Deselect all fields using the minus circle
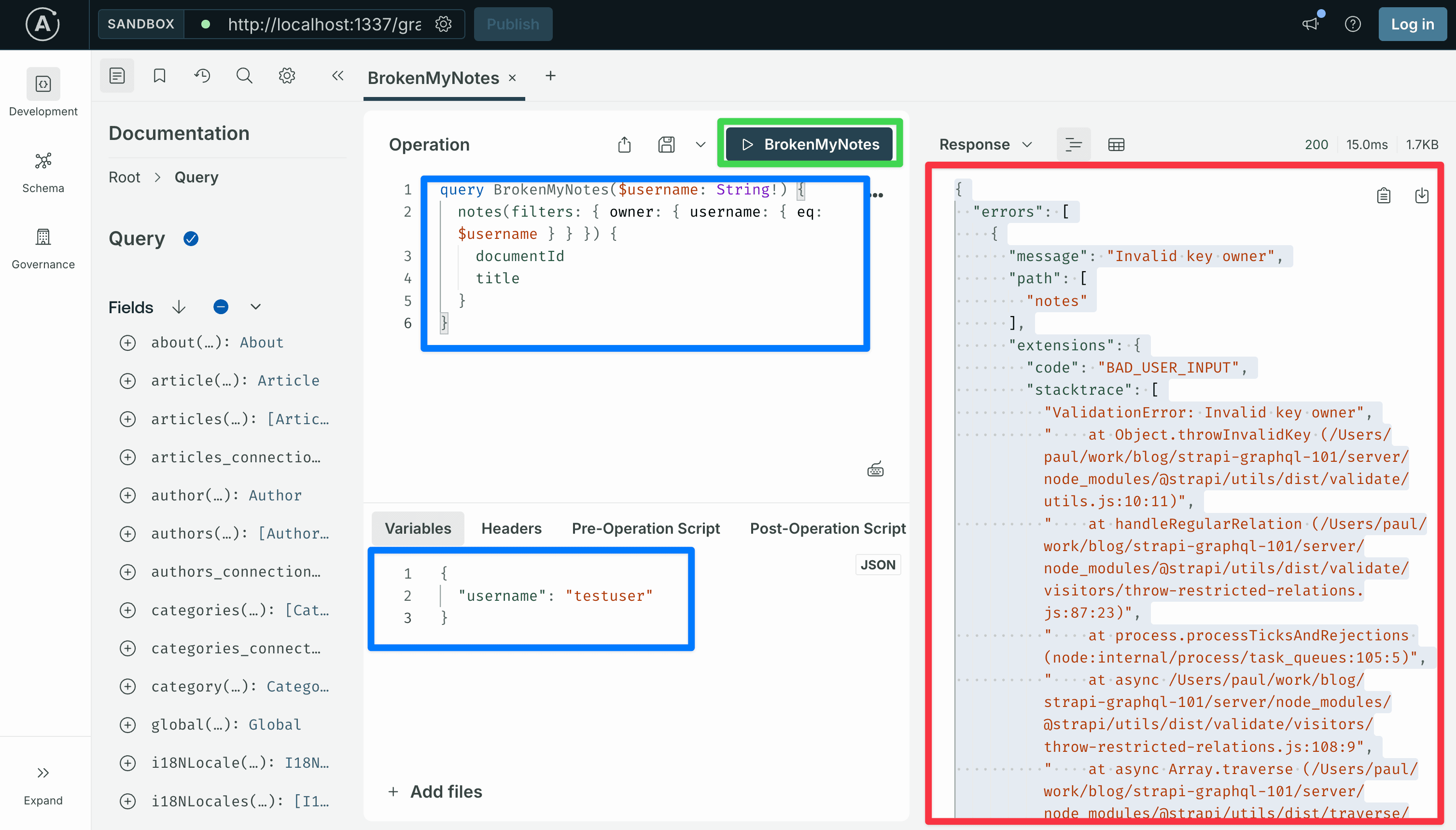Viewport: 1456px width, 830px height. click(221, 307)
